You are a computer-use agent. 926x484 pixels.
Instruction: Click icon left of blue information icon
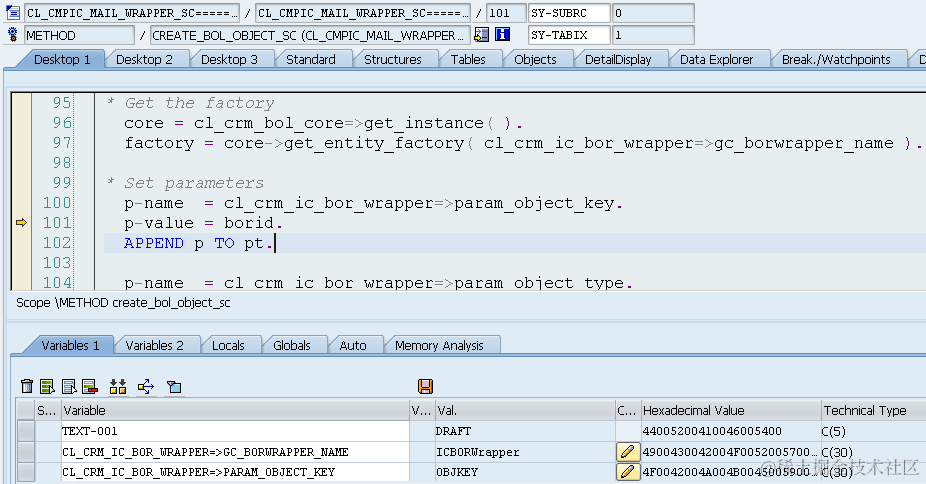(481, 35)
